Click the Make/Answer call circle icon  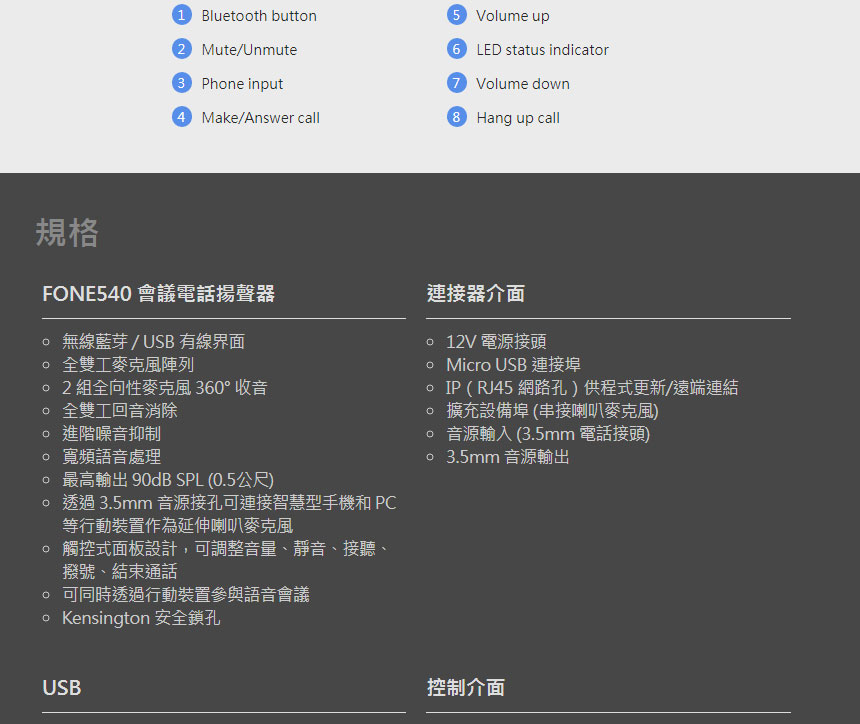tap(182, 117)
